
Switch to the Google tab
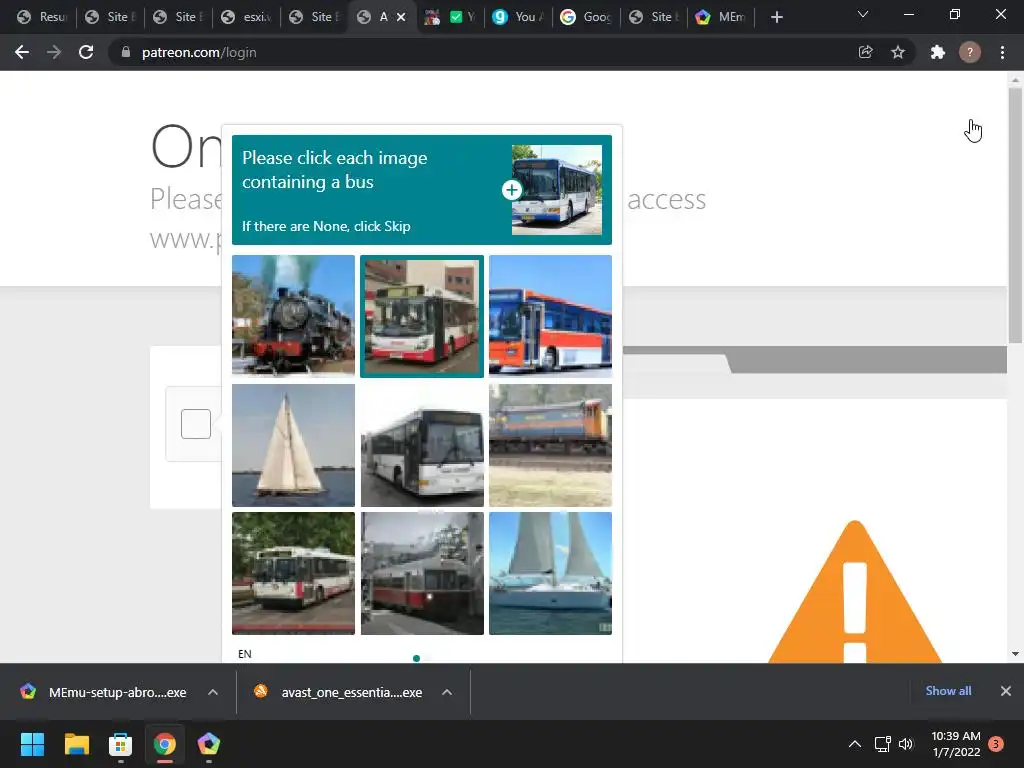coord(586,17)
